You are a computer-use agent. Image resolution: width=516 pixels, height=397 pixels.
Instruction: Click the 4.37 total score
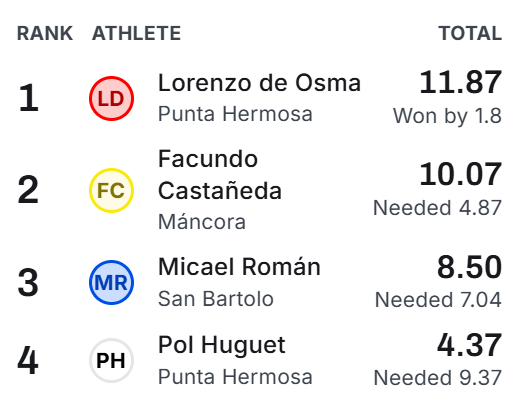tap(469, 345)
